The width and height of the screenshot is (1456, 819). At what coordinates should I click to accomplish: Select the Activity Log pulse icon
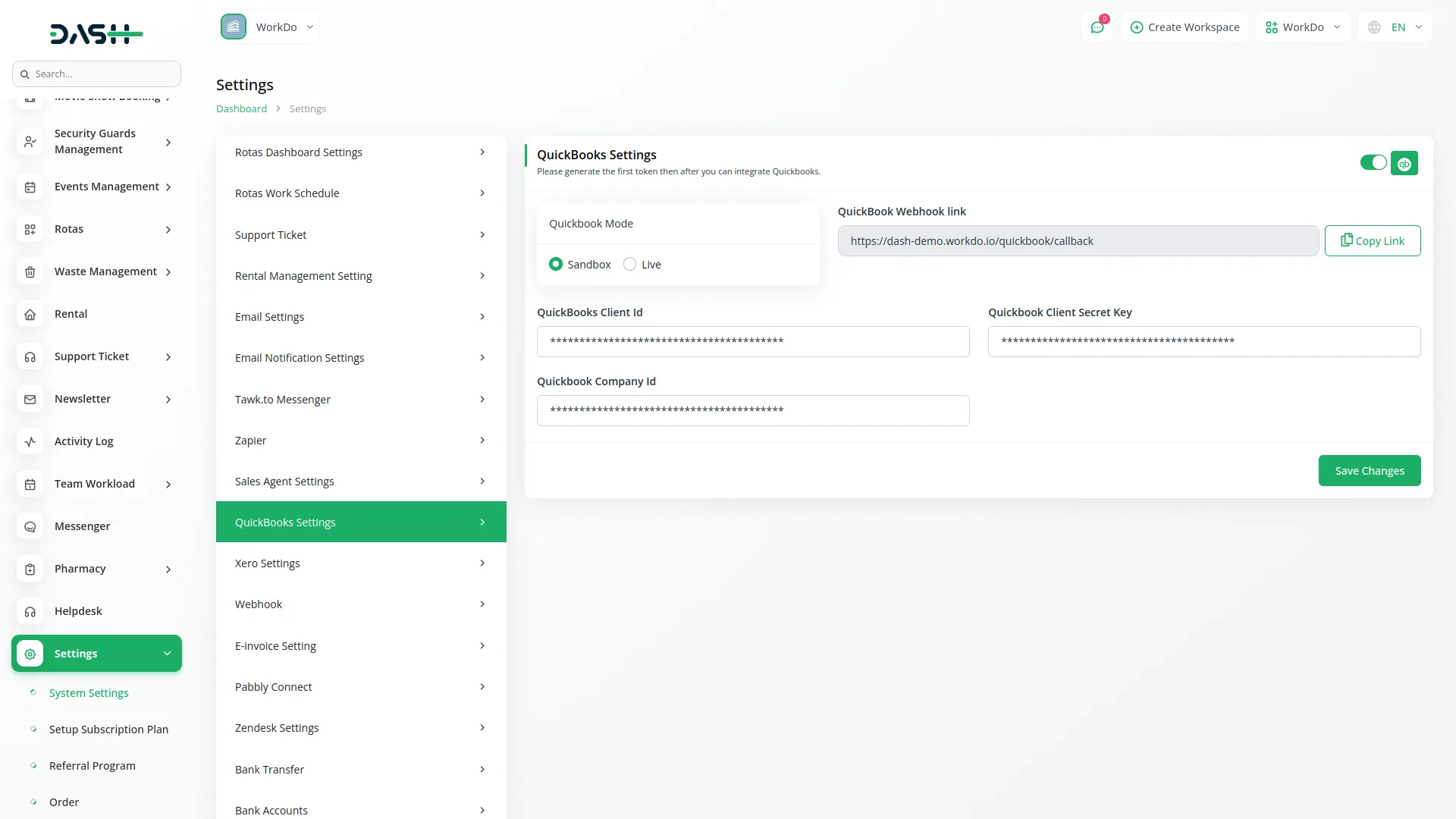[30, 441]
